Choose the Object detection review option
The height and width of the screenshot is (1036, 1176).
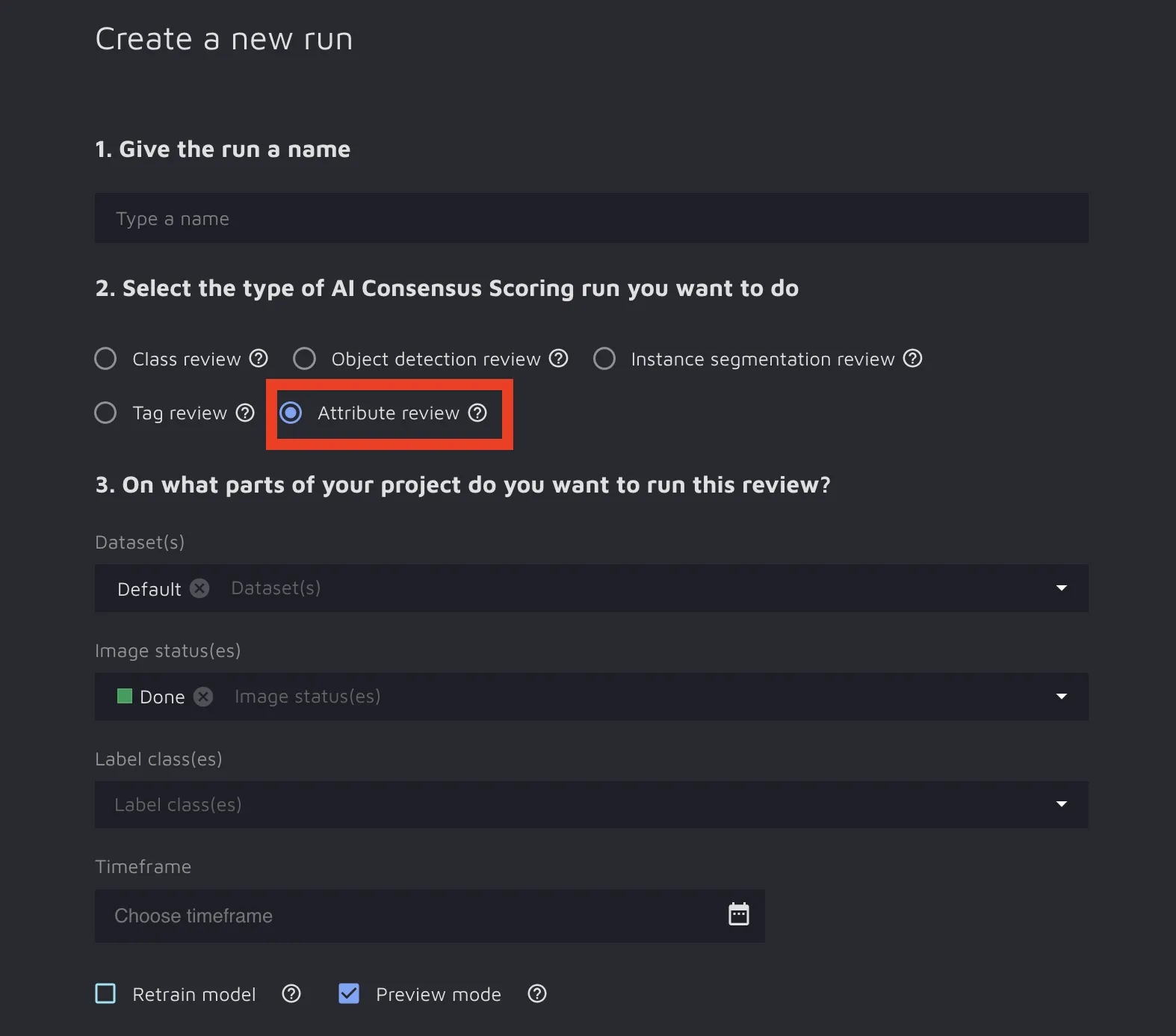click(304, 359)
